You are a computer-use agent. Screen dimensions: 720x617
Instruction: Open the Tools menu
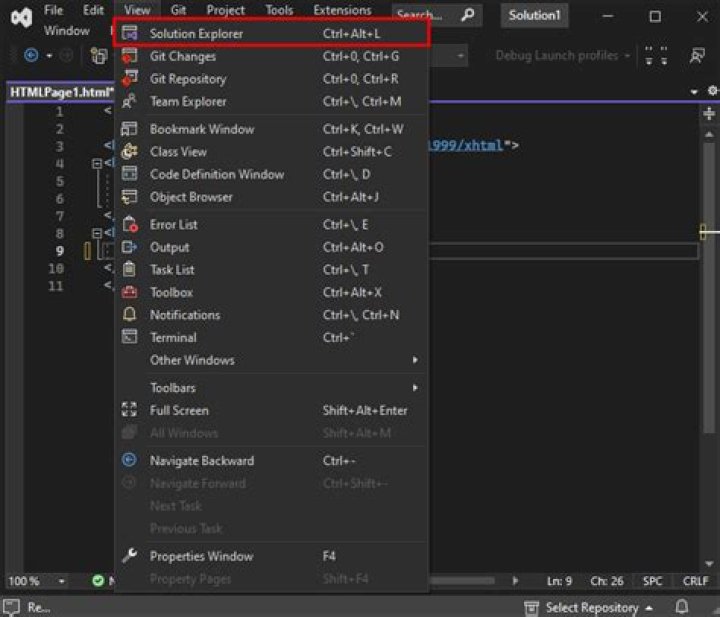(279, 10)
